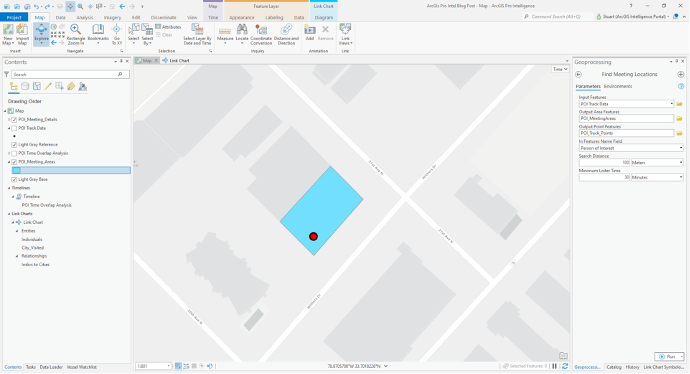
Task: Open the History pane tab
Action: 632,367
